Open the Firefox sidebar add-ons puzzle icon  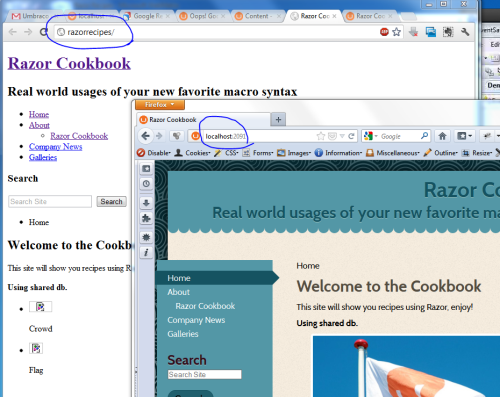[x=146, y=218]
